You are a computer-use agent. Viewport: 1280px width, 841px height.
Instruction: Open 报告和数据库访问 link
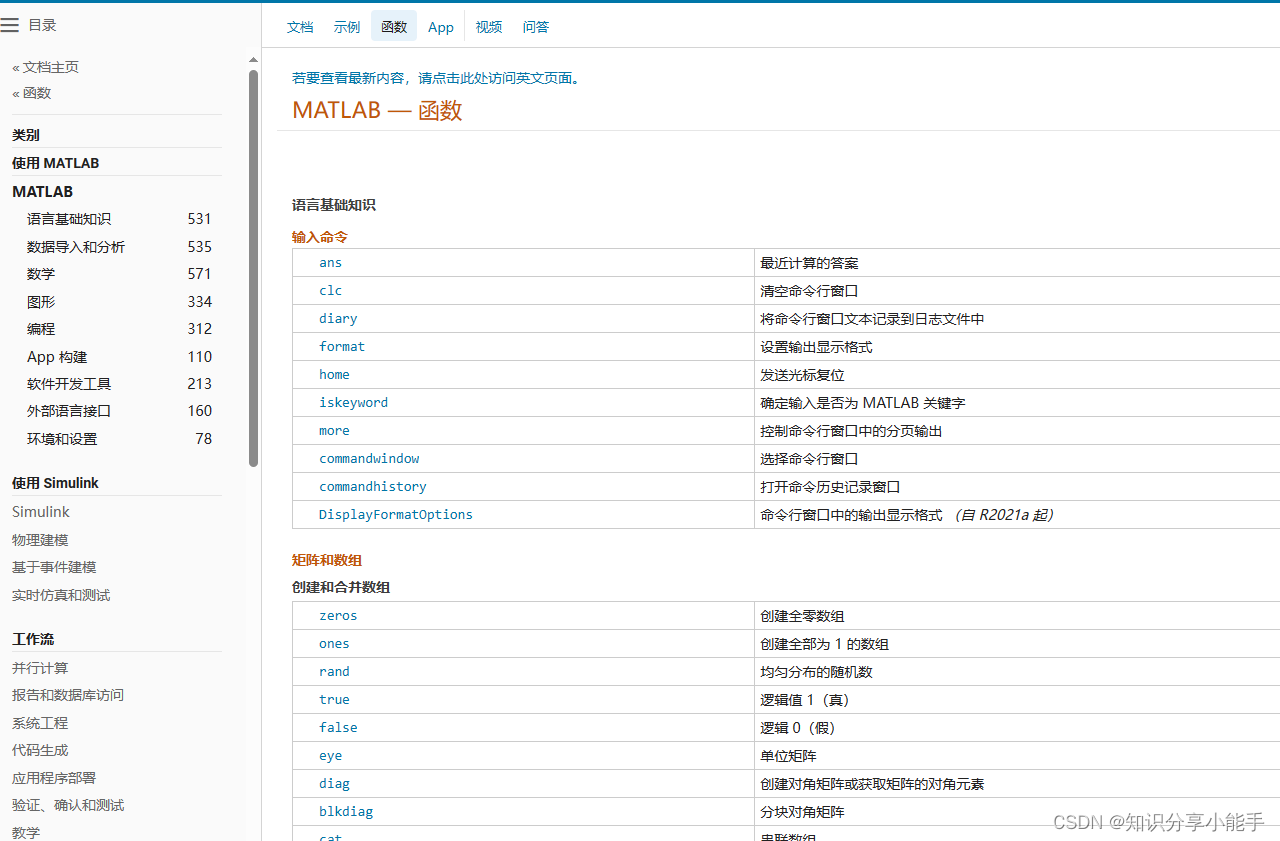[x=68, y=695]
